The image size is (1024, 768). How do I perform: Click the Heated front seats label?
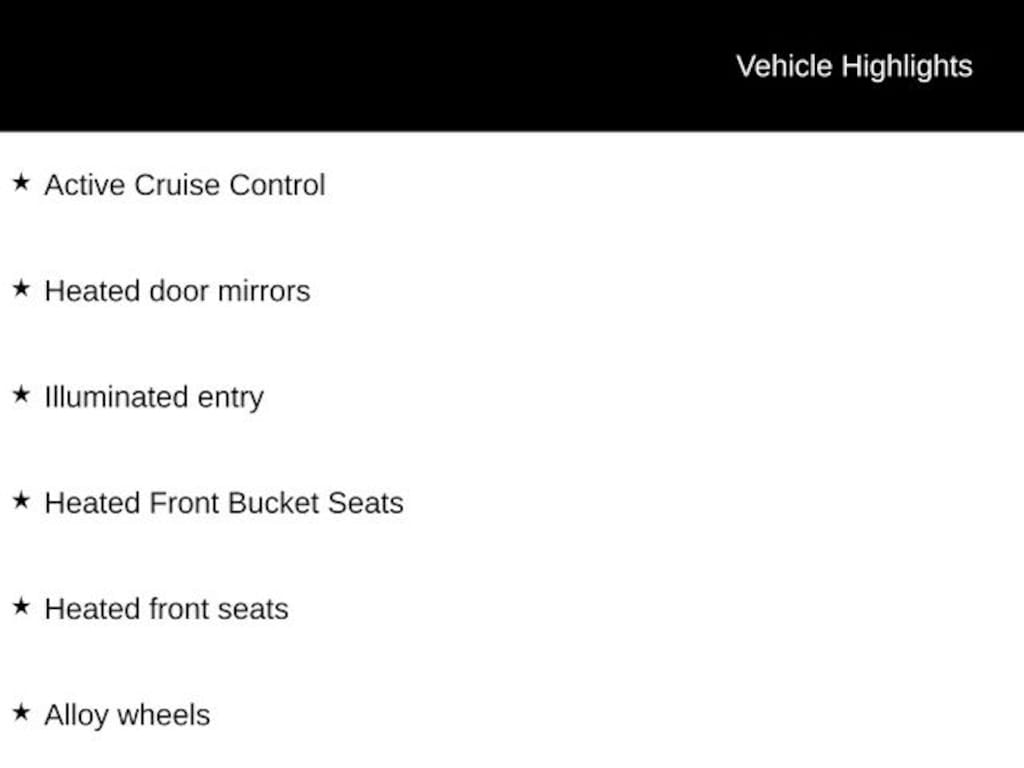[166, 609]
